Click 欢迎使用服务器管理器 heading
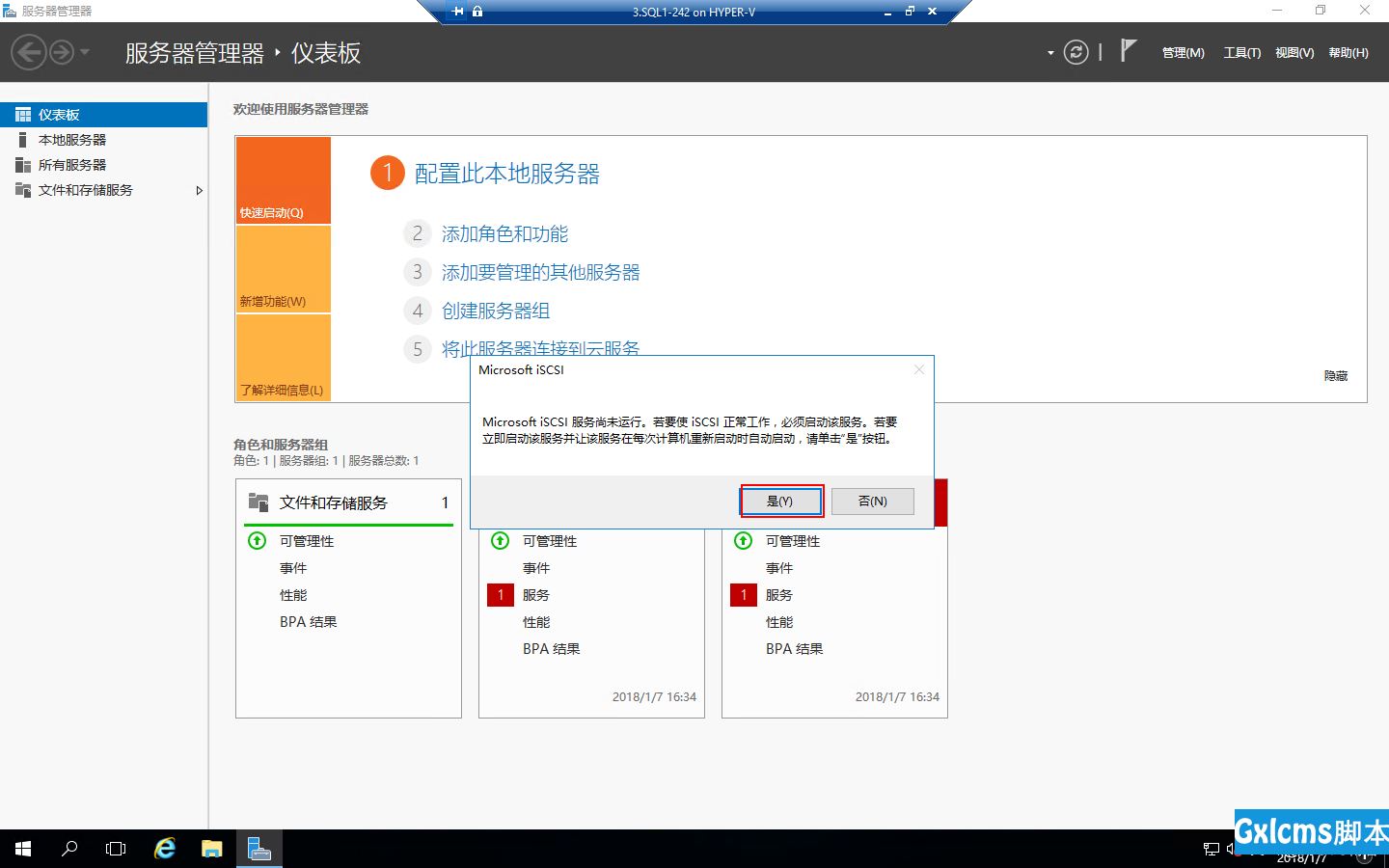The image size is (1389, 868). [301, 109]
